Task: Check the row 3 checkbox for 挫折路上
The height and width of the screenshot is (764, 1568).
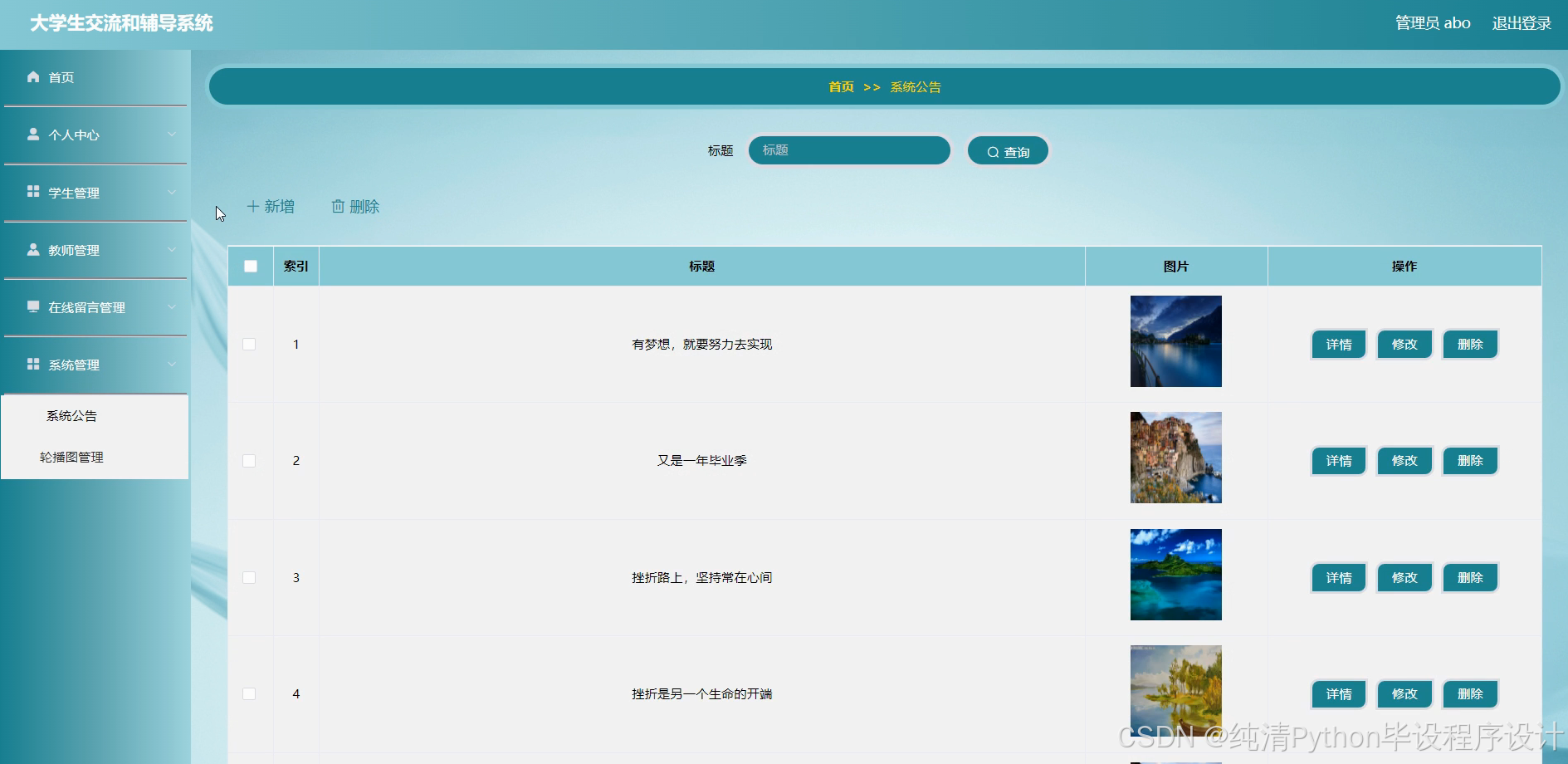Action: (249, 578)
